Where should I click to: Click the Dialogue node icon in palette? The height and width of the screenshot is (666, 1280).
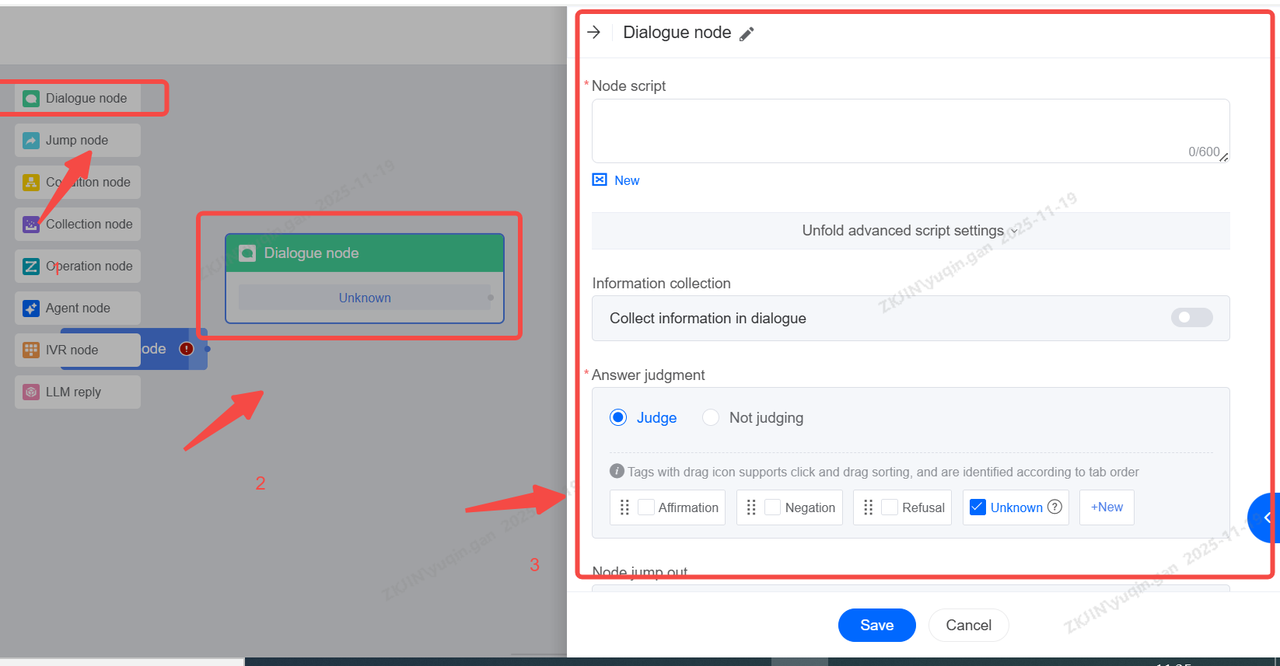click(x=31, y=98)
